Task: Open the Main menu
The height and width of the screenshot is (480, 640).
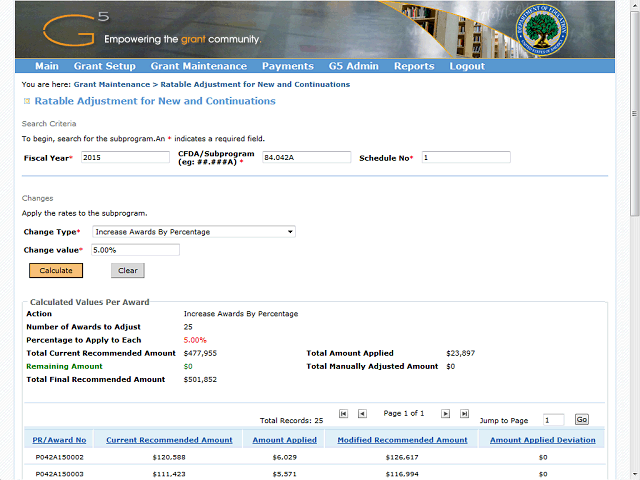Action: [47, 66]
